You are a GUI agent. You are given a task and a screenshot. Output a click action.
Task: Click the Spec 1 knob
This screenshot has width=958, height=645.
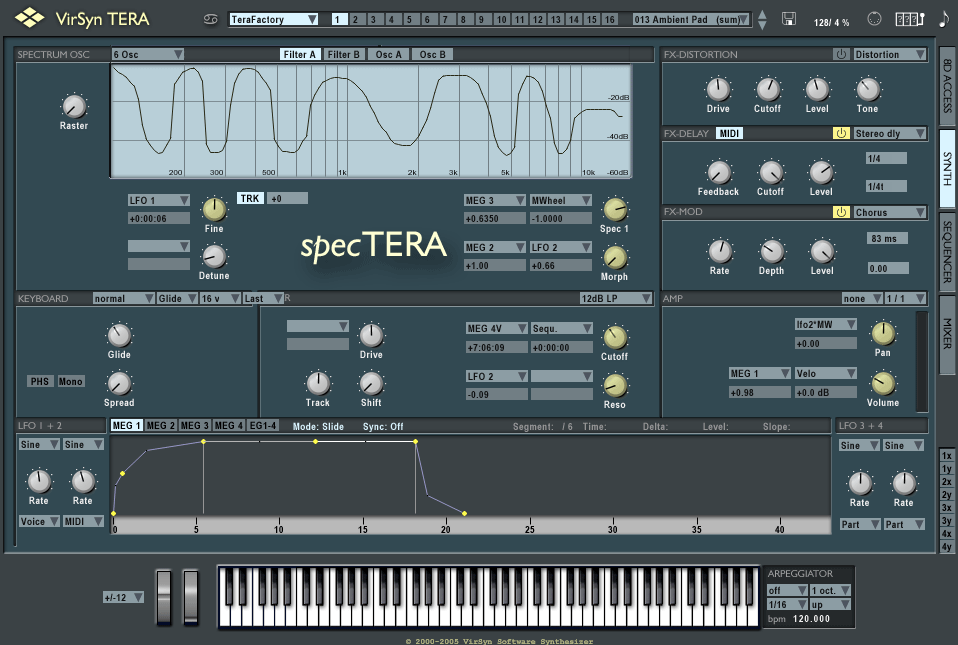pos(615,210)
